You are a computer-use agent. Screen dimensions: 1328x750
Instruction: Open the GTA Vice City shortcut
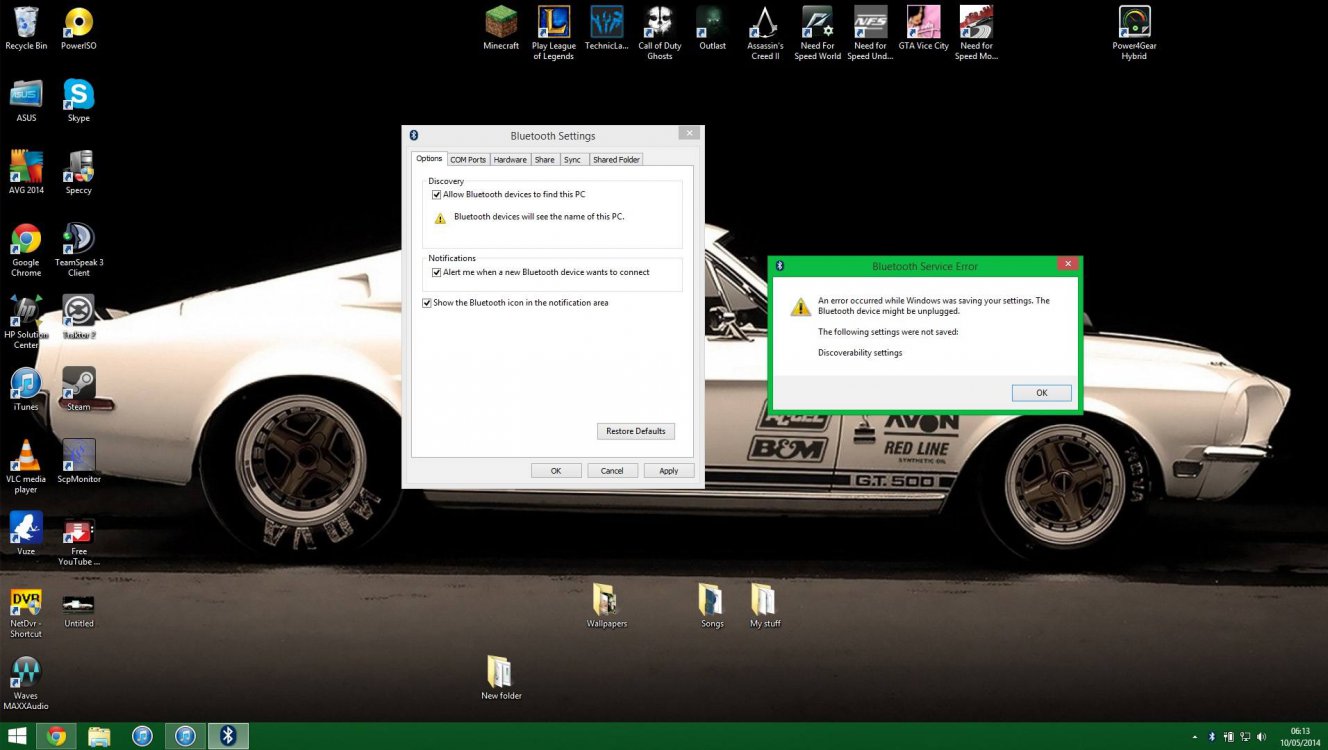point(923,29)
